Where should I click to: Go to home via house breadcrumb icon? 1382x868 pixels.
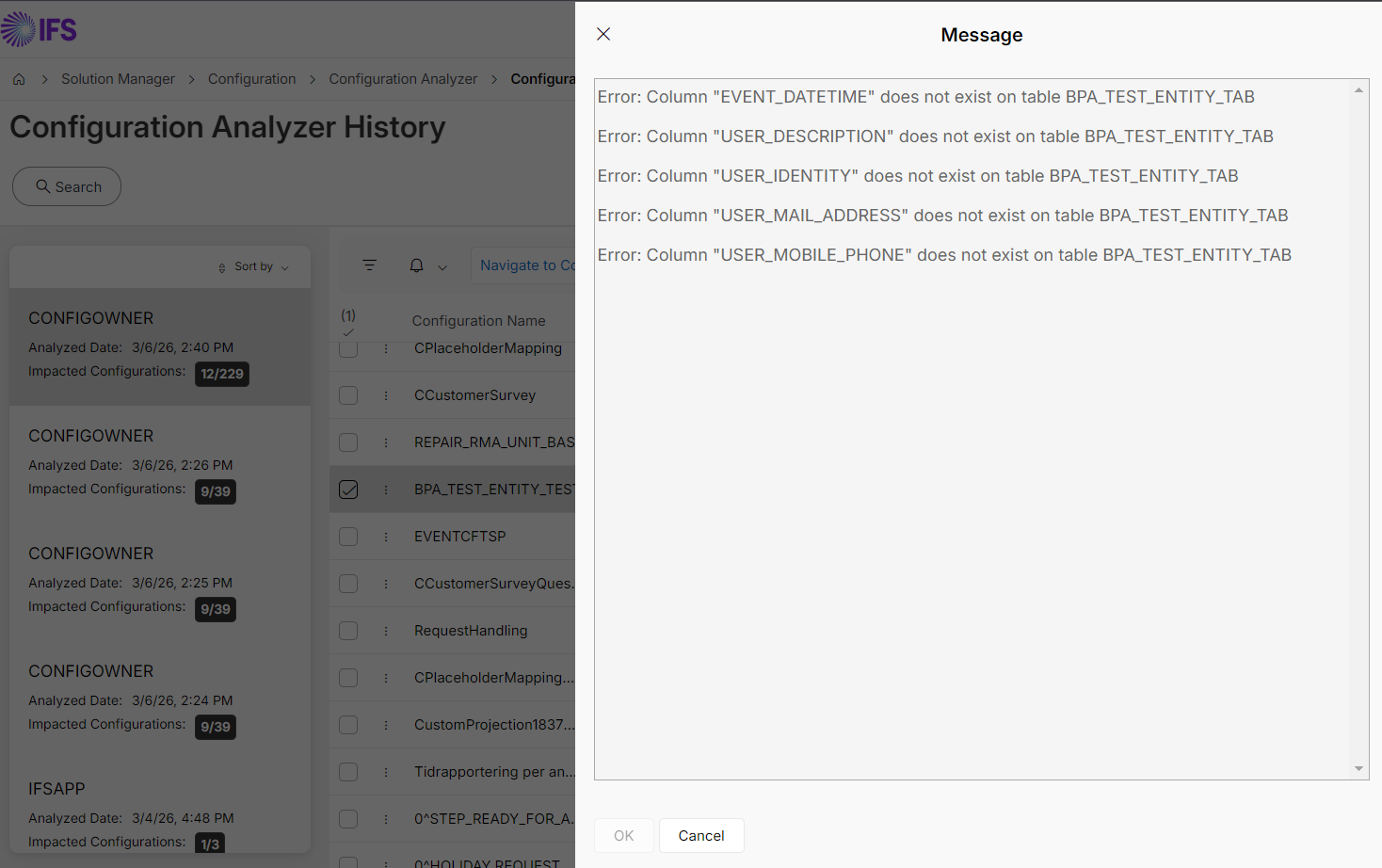(x=19, y=79)
